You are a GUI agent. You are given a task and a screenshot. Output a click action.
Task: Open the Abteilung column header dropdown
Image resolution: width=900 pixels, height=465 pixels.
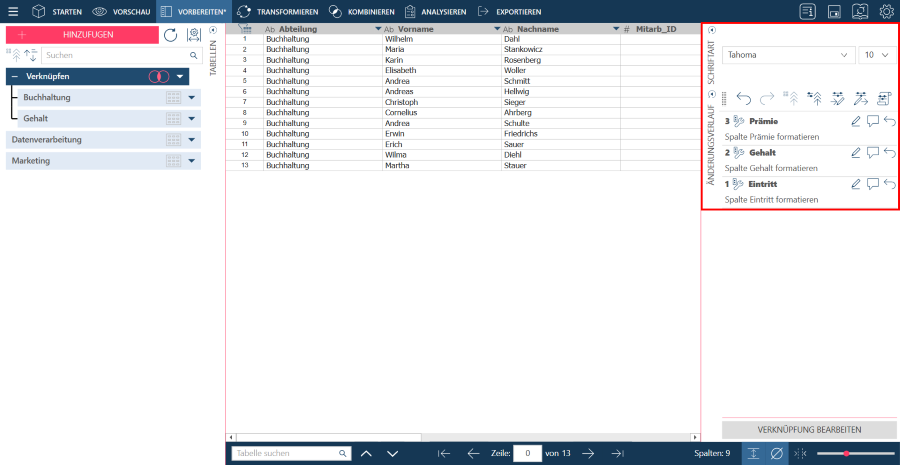coord(378,29)
